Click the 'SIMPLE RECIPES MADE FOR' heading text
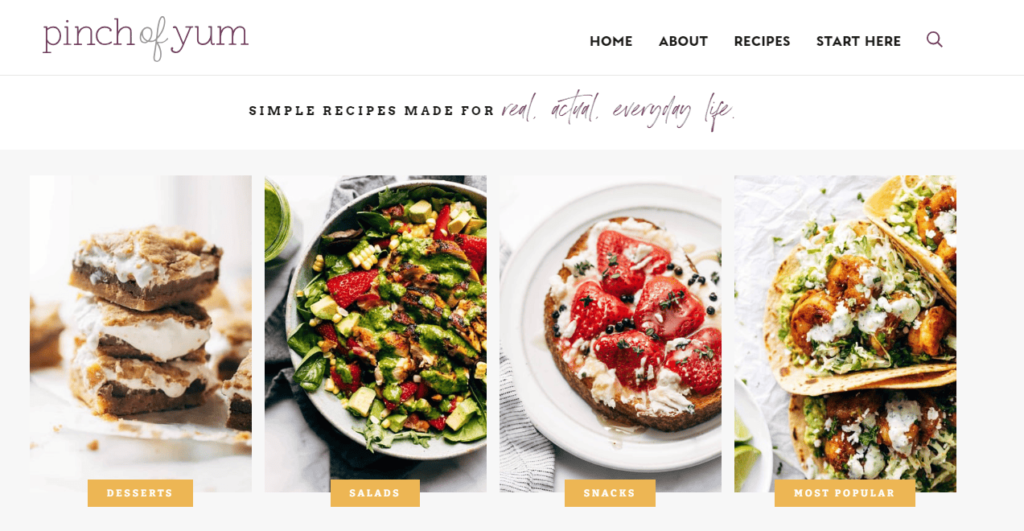This screenshot has height=531, width=1024. click(x=371, y=111)
